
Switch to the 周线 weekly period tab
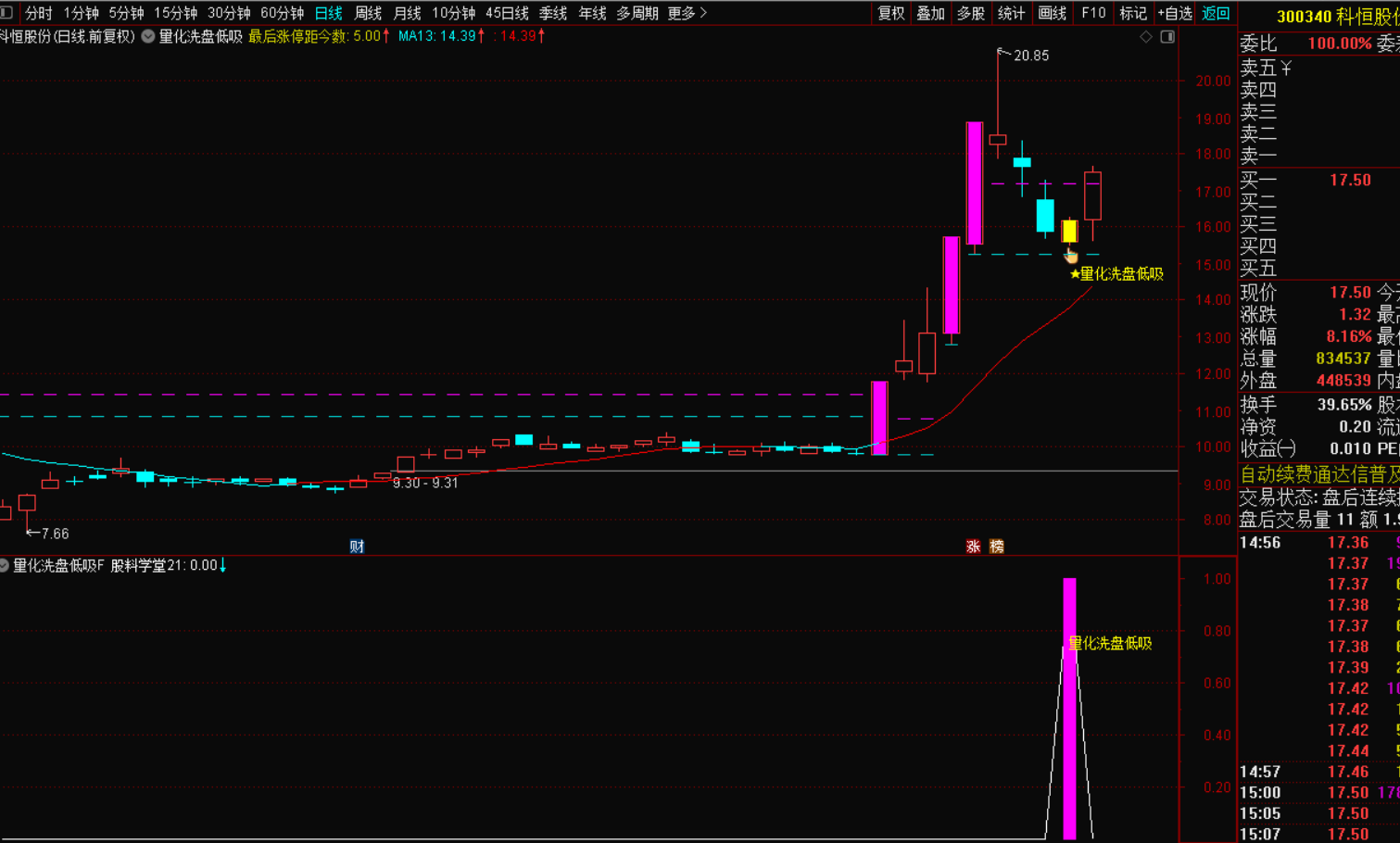[x=368, y=13]
